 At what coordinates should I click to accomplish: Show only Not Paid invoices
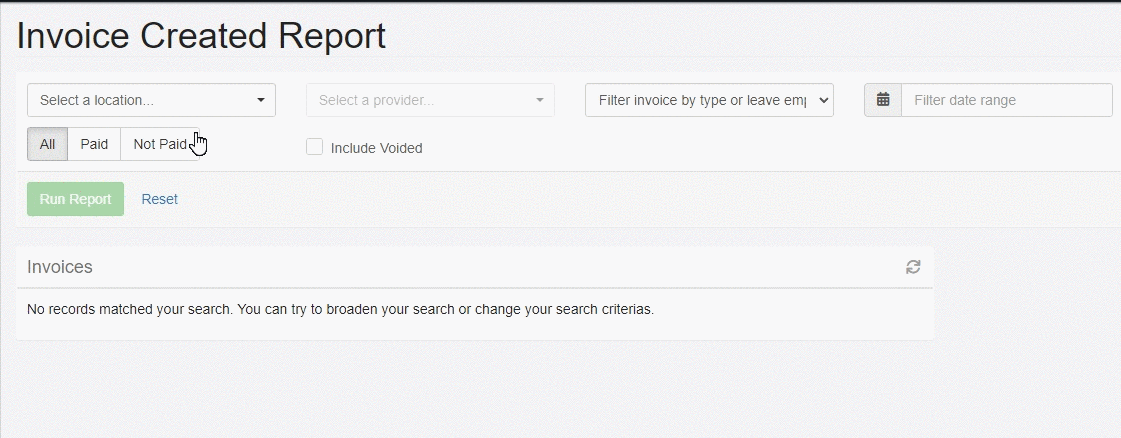coord(159,144)
